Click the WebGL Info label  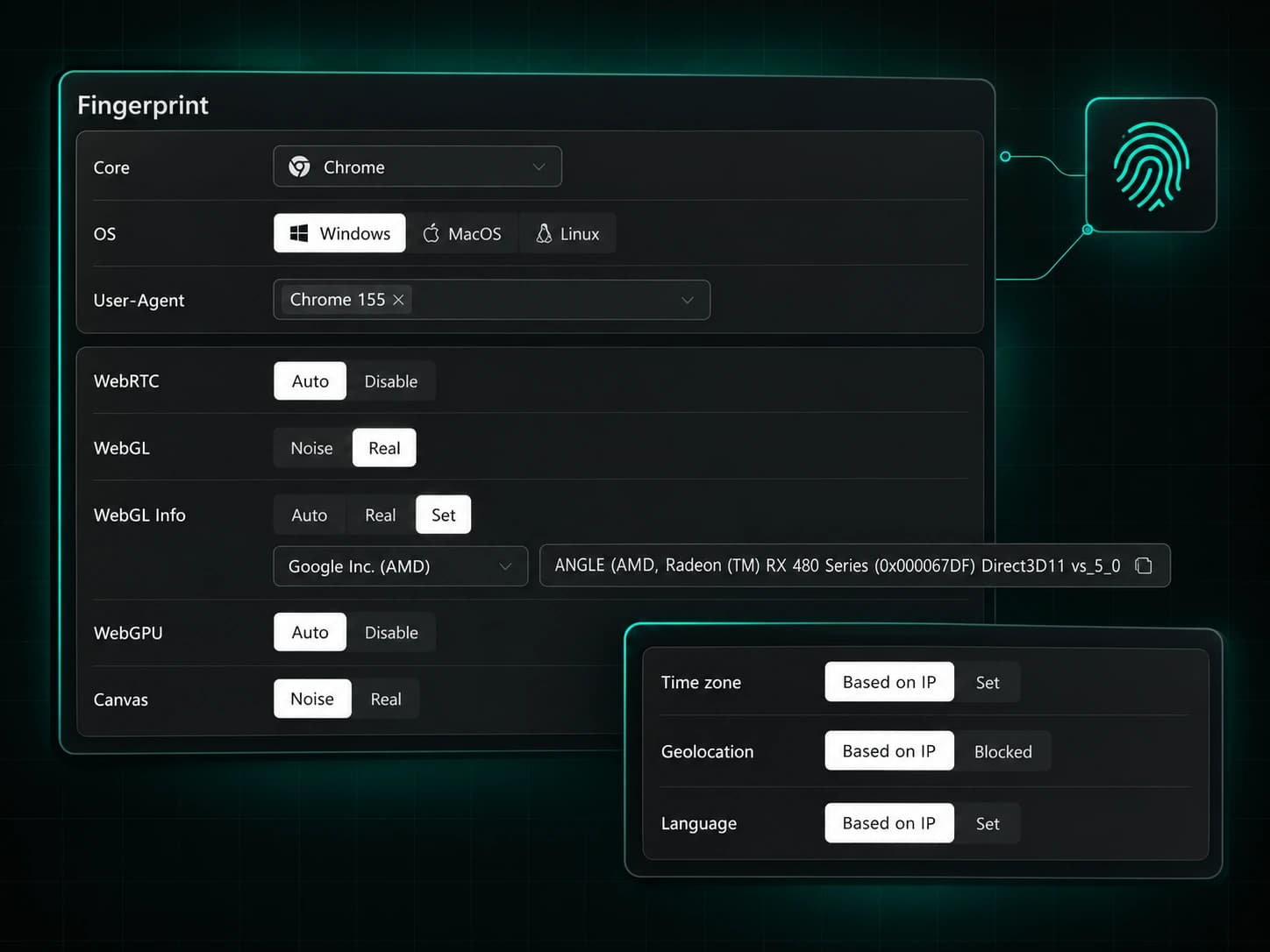pos(139,515)
